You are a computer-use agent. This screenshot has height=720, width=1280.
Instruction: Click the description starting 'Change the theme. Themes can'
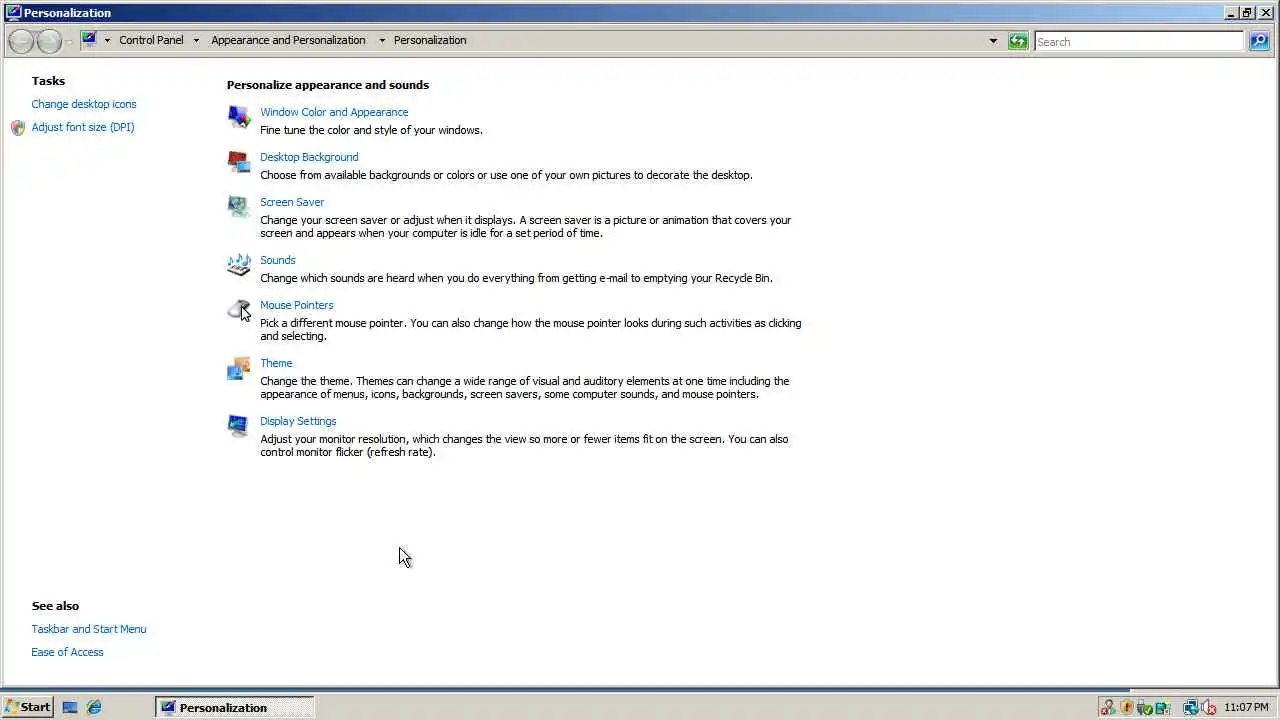525,387
